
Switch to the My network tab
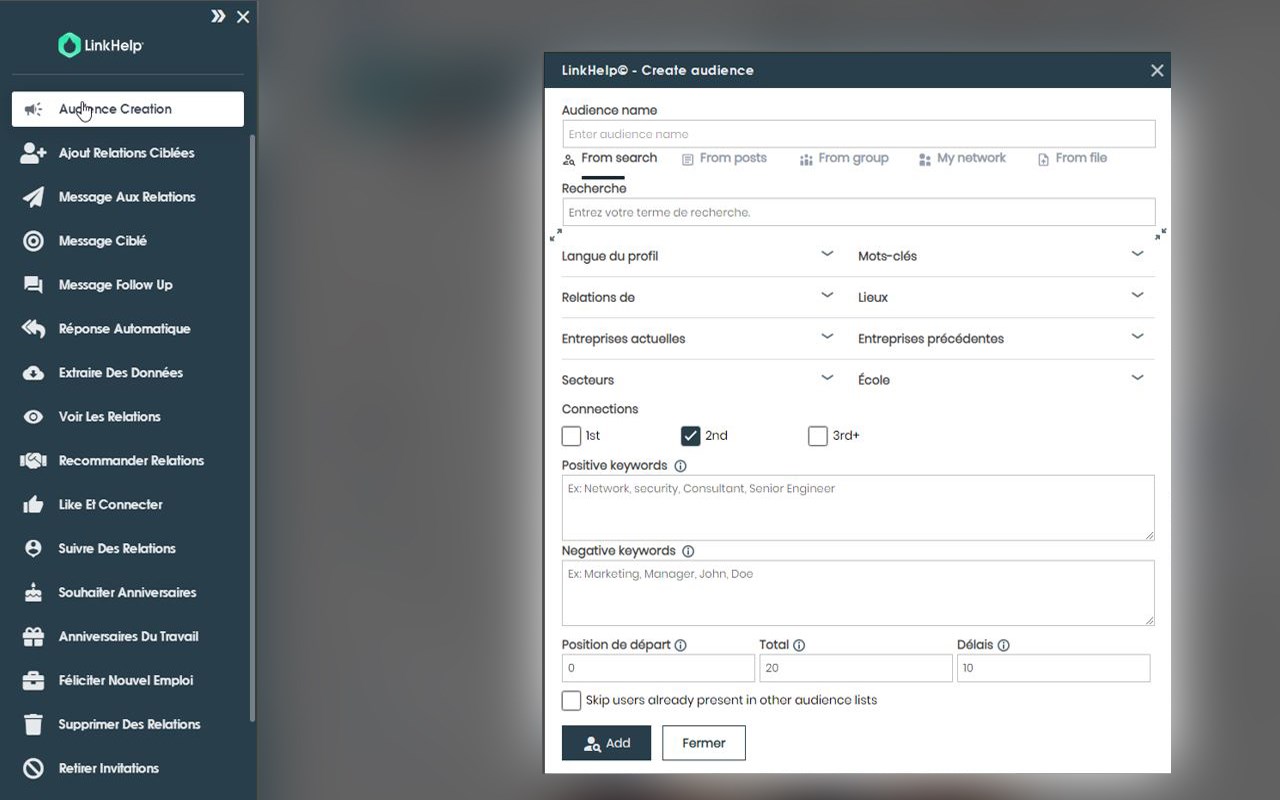(x=962, y=158)
